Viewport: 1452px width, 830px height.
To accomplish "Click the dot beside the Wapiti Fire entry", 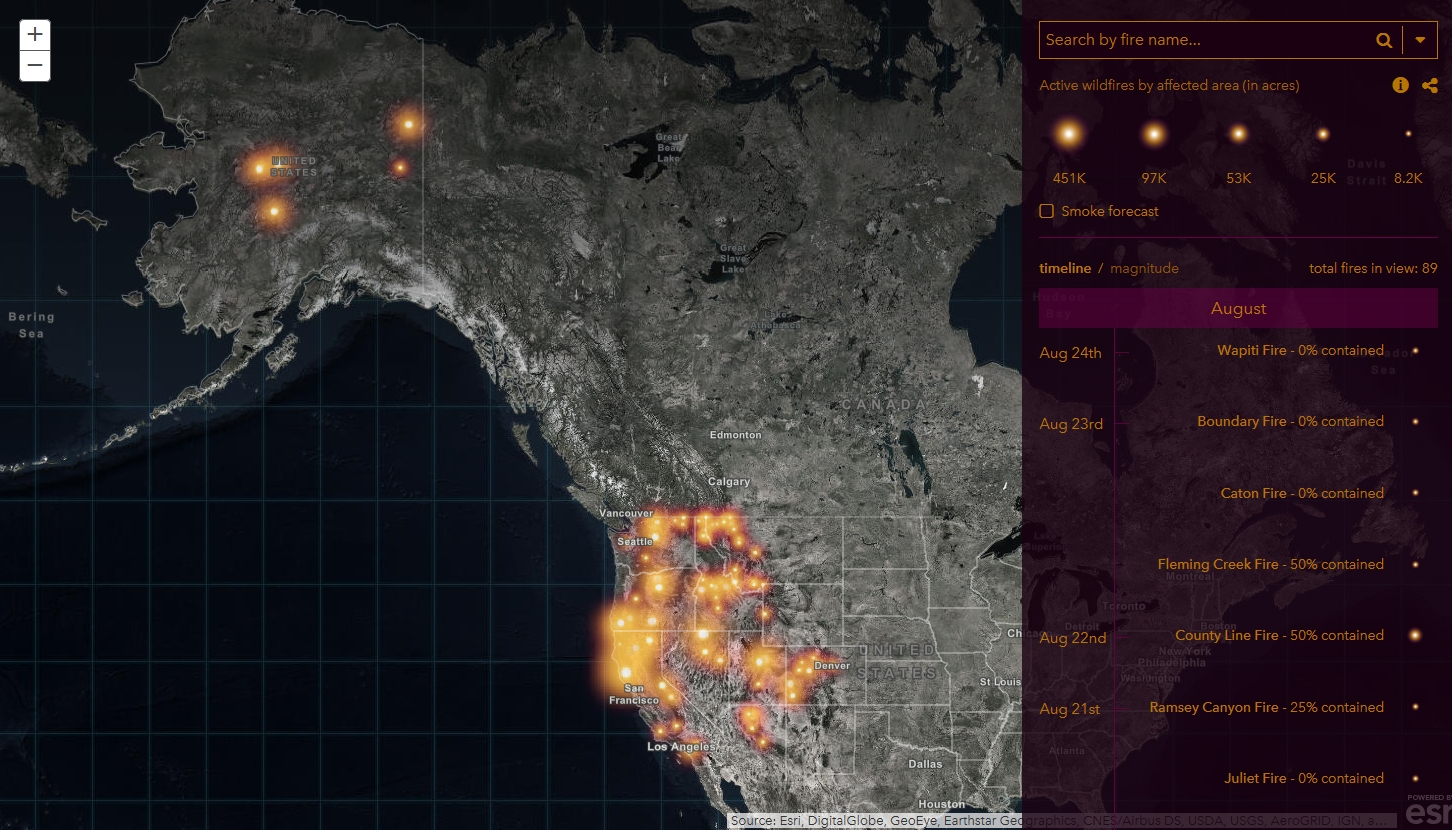I will point(1415,351).
